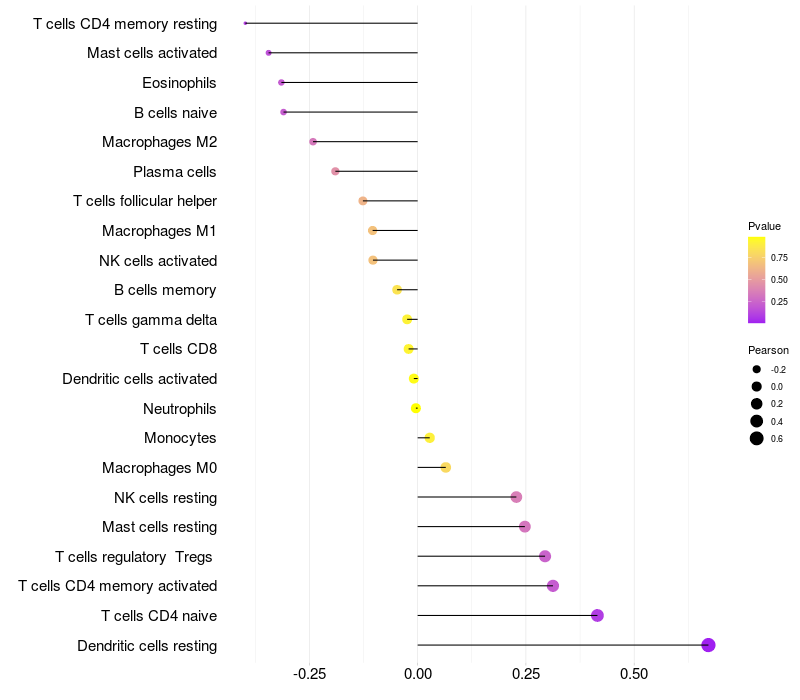Click the T cells CD8 axis label
800x700 pixels.
click(178, 349)
